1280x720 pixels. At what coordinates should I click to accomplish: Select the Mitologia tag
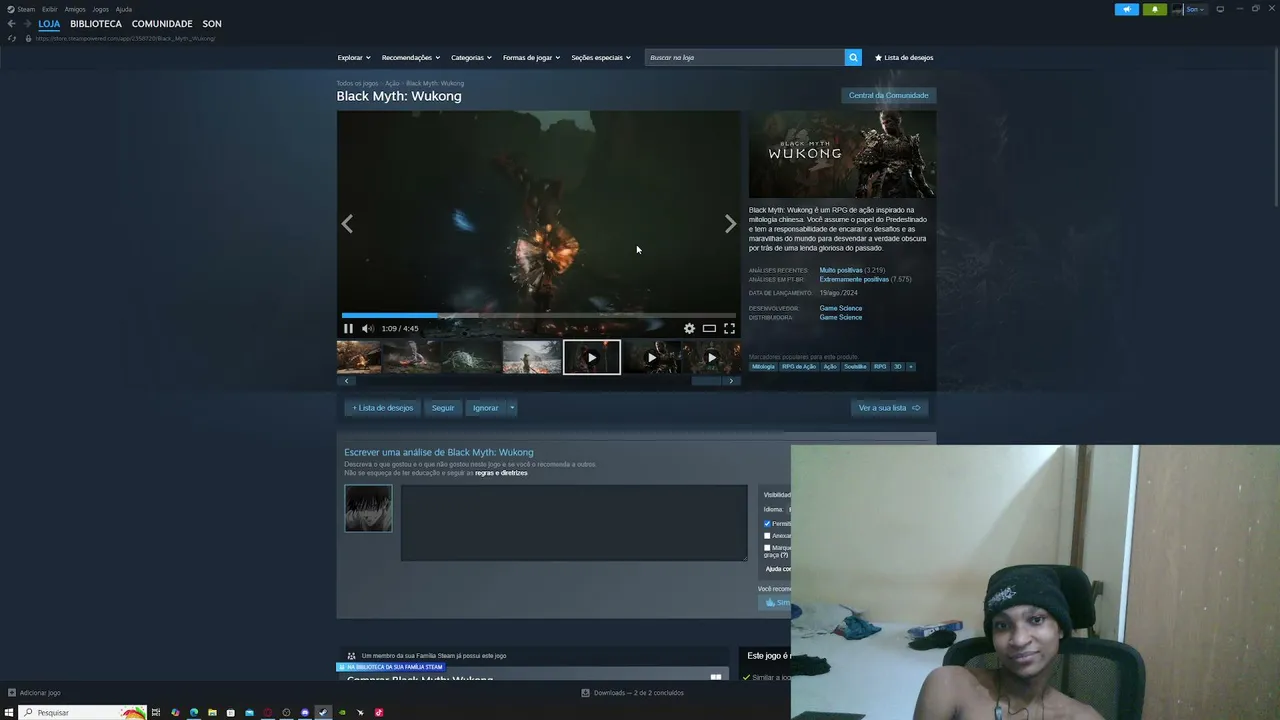pyautogui.click(x=763, y=366)
